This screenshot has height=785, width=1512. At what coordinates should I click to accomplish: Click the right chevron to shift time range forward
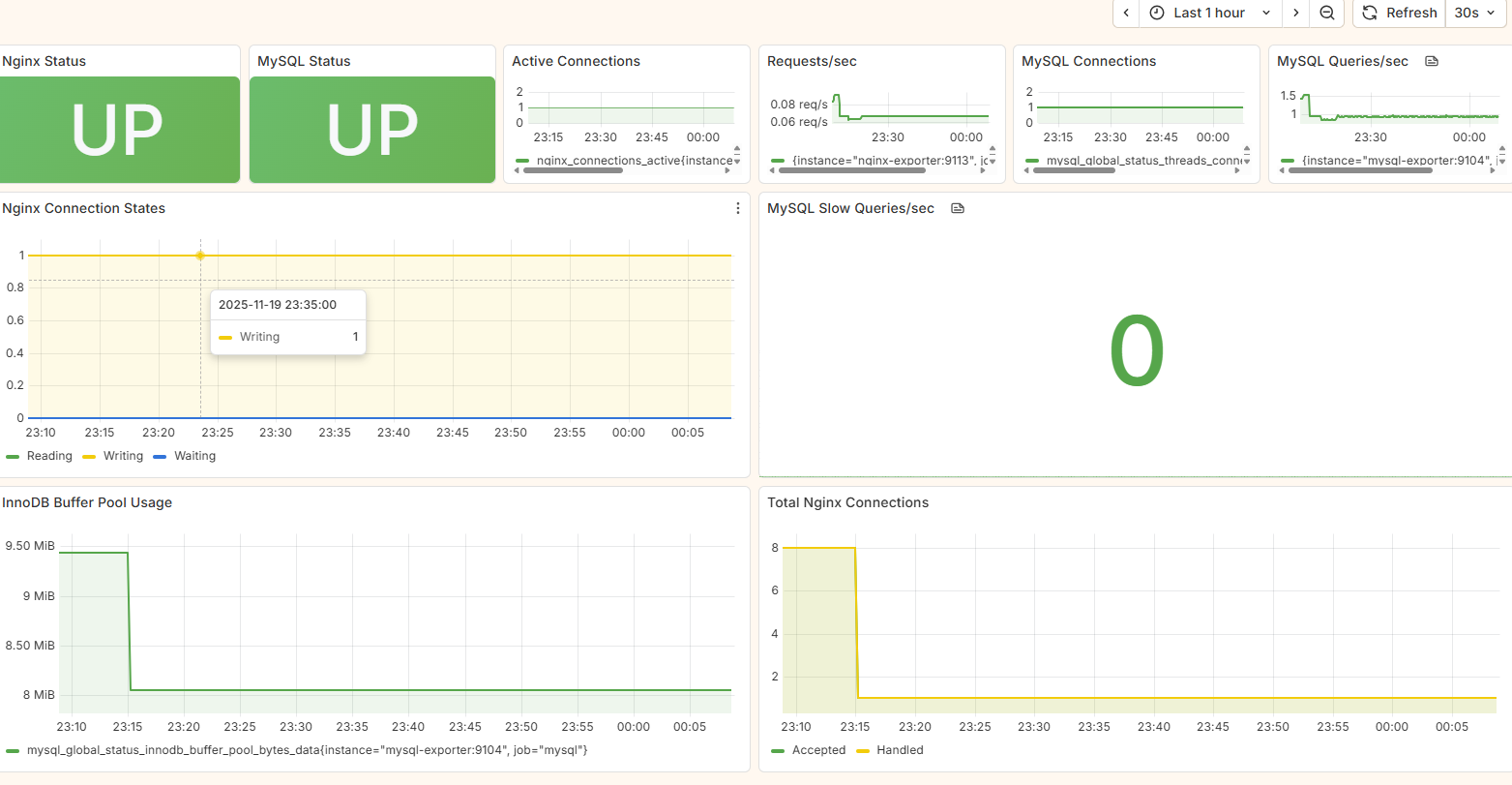point(1295,13)
